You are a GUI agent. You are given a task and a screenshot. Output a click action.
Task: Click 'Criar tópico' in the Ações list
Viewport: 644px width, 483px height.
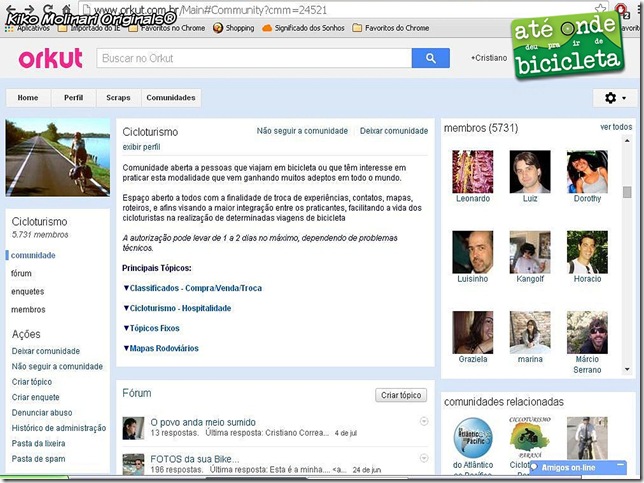coord(32,382)
